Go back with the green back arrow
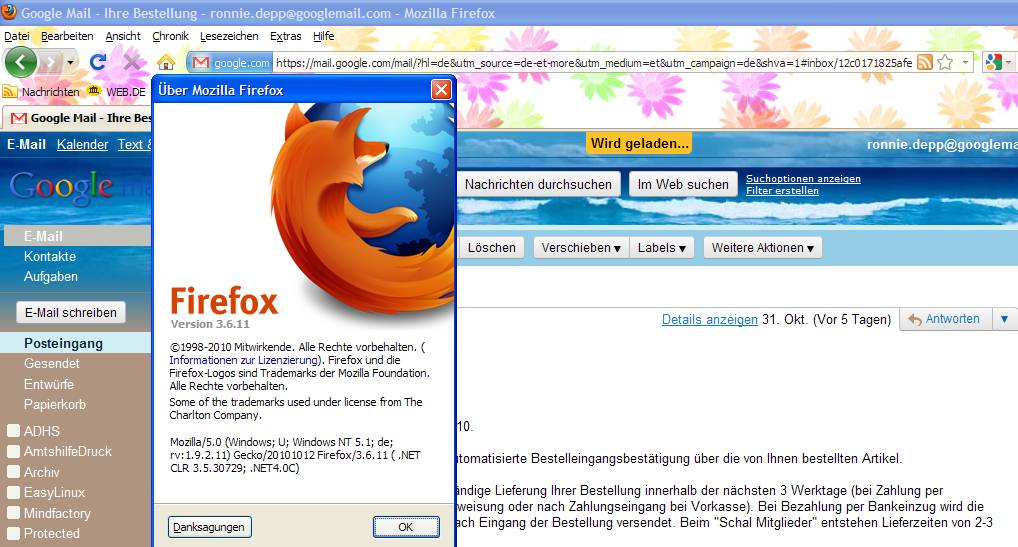Screen dimensions: 1018x547 click(21, 62)
